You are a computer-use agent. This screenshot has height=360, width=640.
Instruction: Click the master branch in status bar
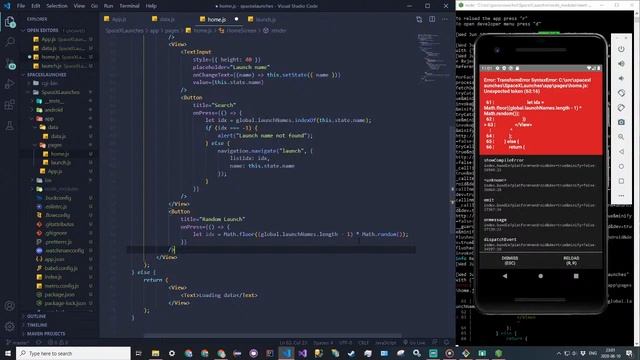point(18,343)
